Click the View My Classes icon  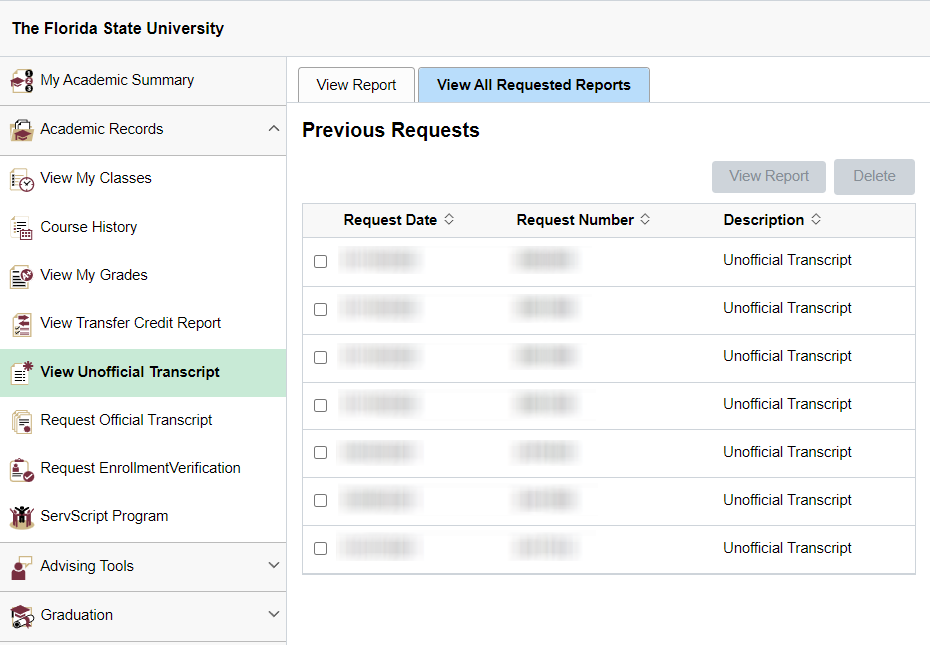point(22,178)
